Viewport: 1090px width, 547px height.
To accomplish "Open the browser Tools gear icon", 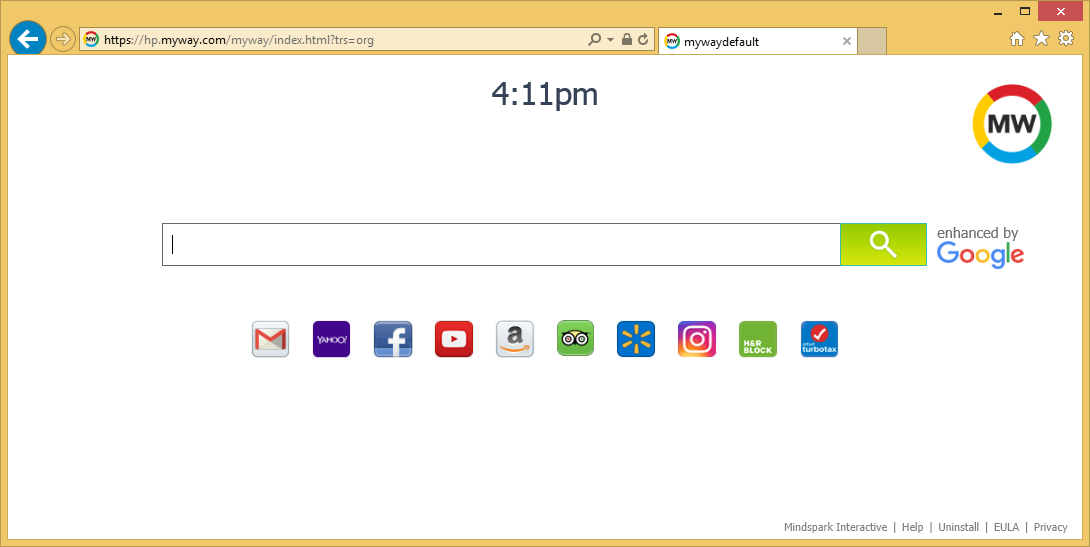I will (x=1066, y=38).
